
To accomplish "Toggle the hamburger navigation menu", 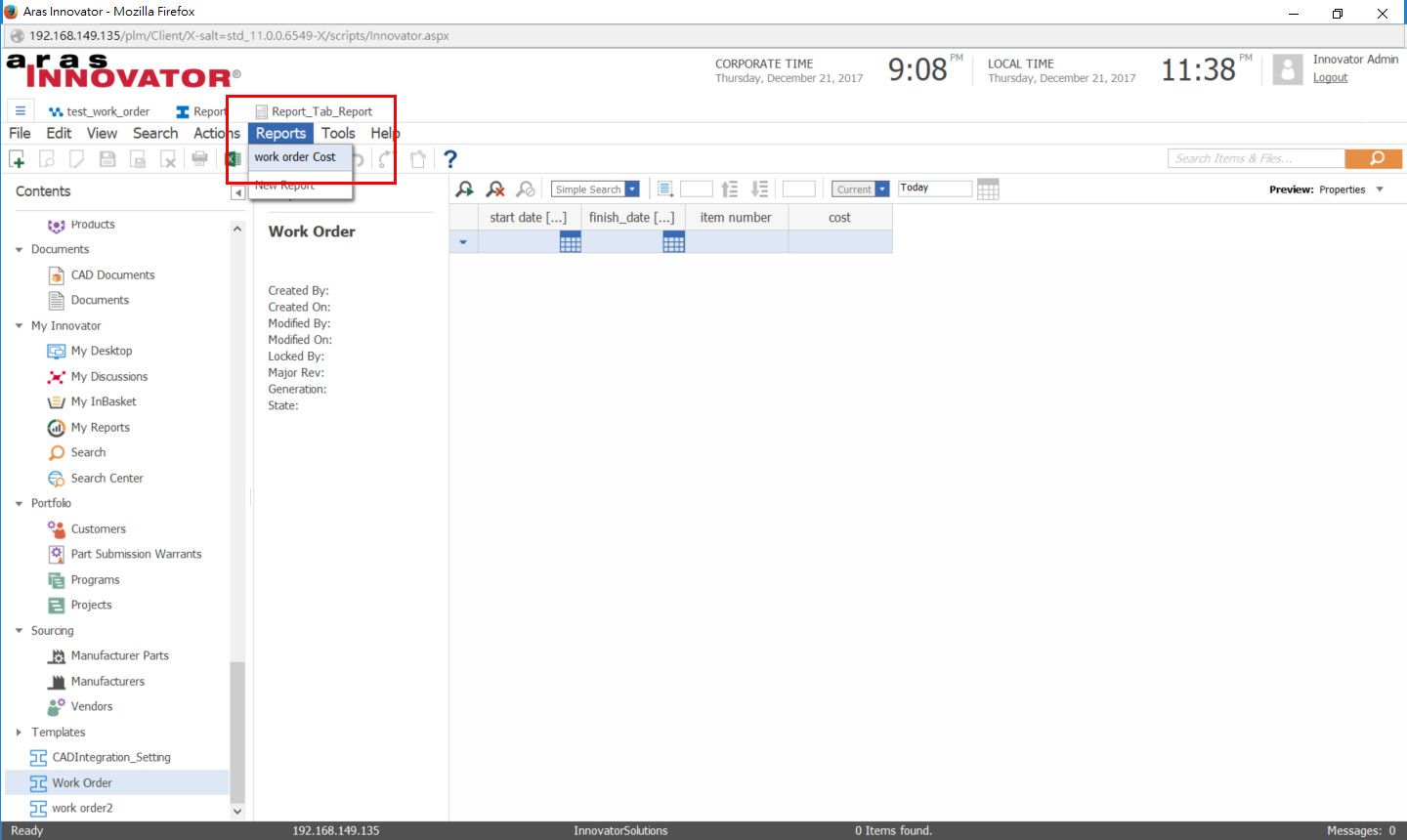I will pyautogui.click(x=21, y=111).
